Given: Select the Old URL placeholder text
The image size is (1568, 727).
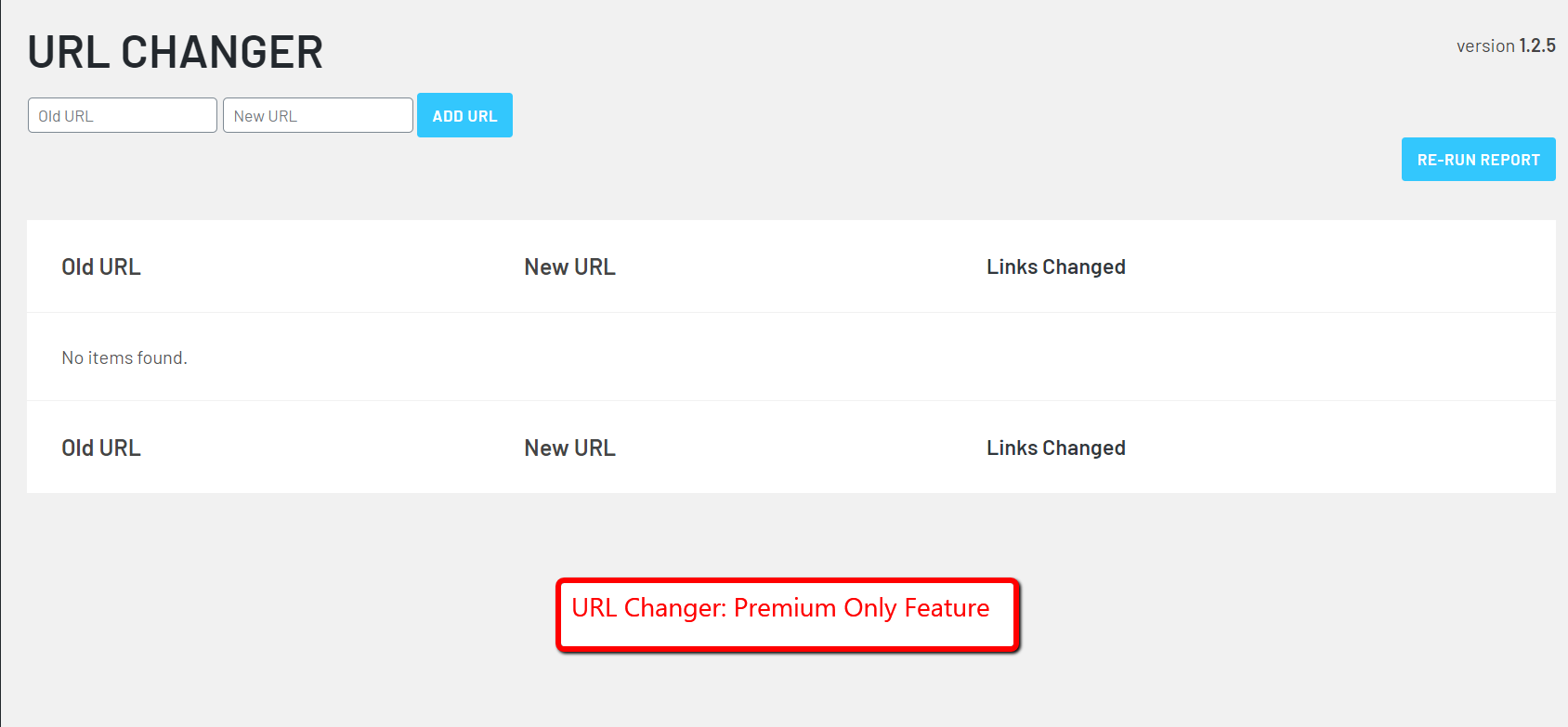Looking at the screenshot, I should point(63,115).
